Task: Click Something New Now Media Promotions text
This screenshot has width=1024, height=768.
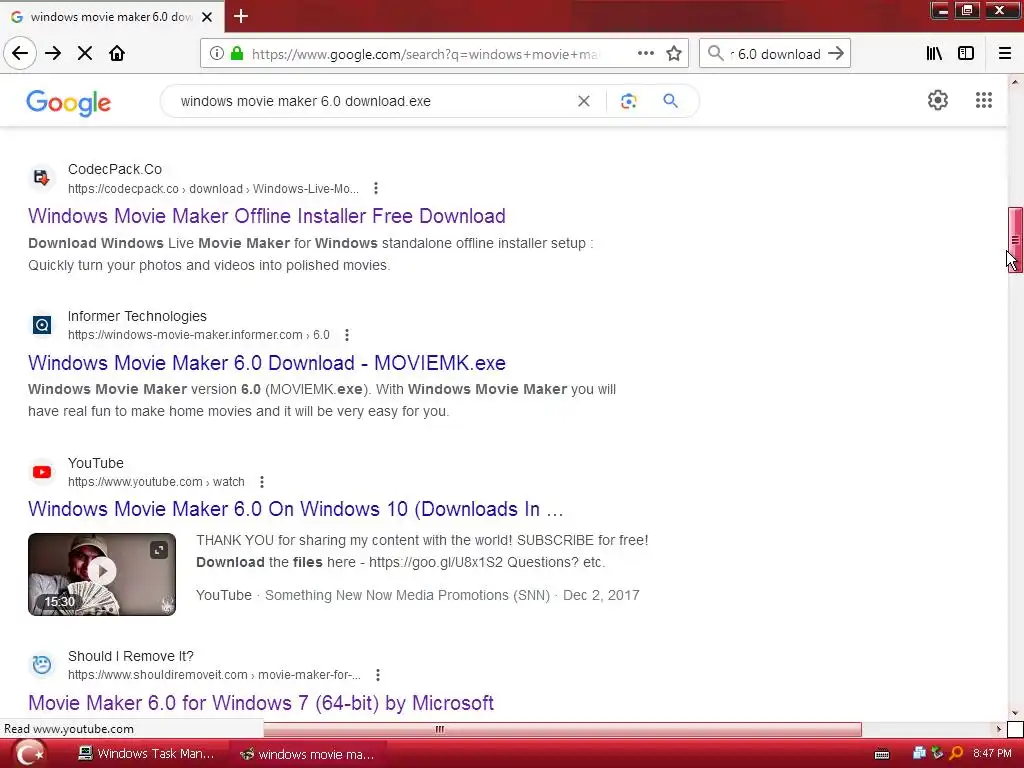Action: (407, 596)
